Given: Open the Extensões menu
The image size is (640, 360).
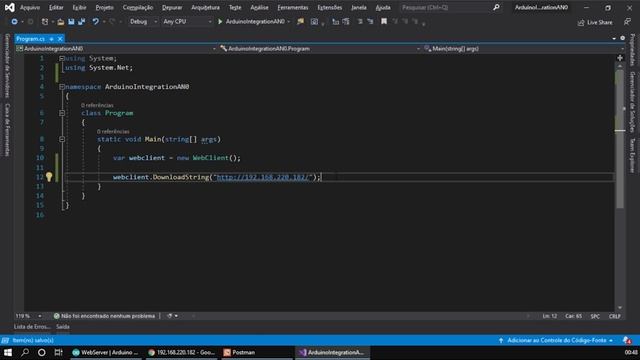Looking at the screenshot, I should (329, 7).
